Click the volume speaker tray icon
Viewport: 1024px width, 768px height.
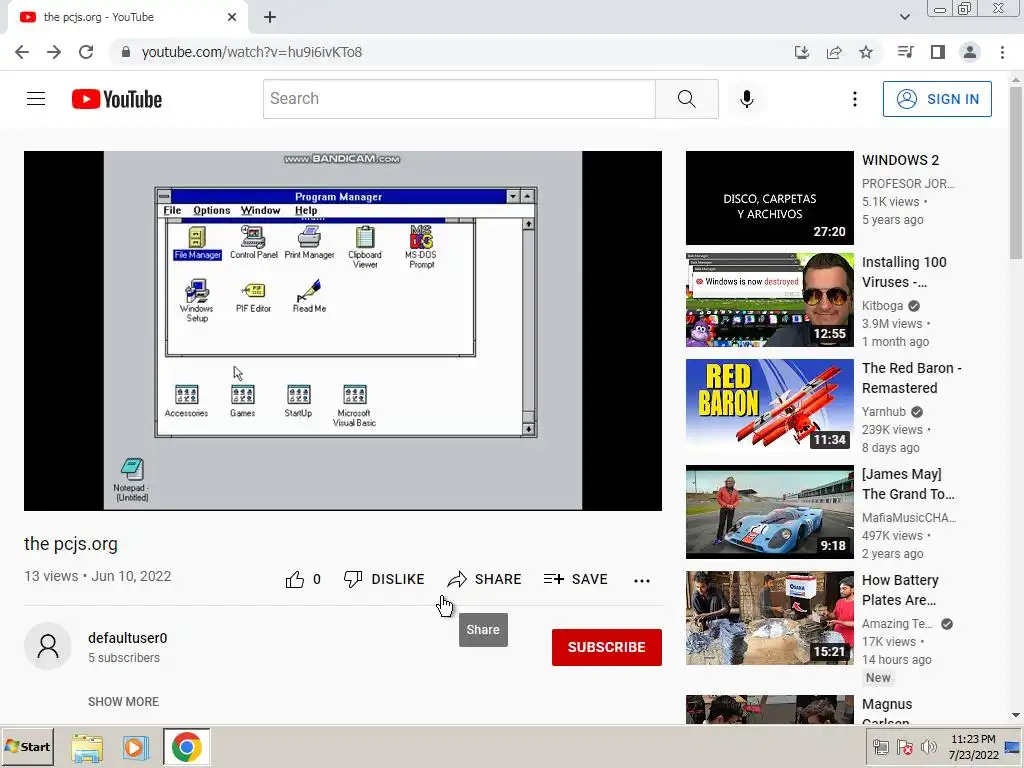tap(927, 747)
